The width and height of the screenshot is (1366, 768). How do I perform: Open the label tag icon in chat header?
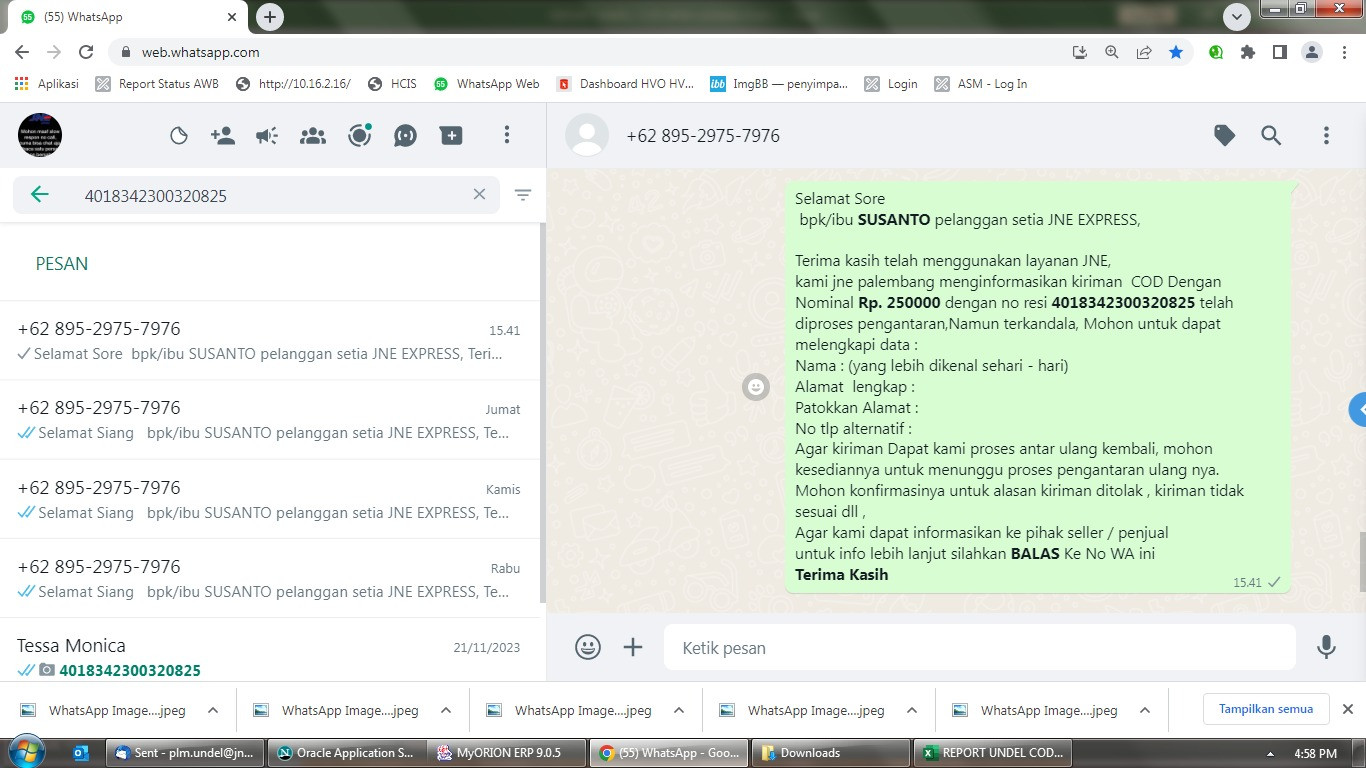(1224, 136)
